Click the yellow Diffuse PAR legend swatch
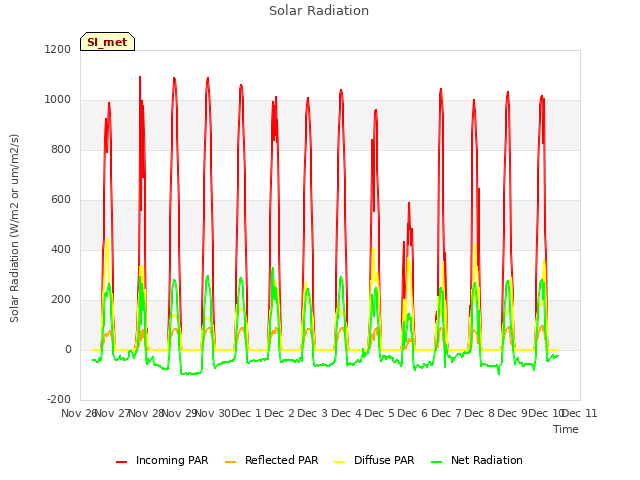This screenshot has width=640, height=480. point(340,462)
